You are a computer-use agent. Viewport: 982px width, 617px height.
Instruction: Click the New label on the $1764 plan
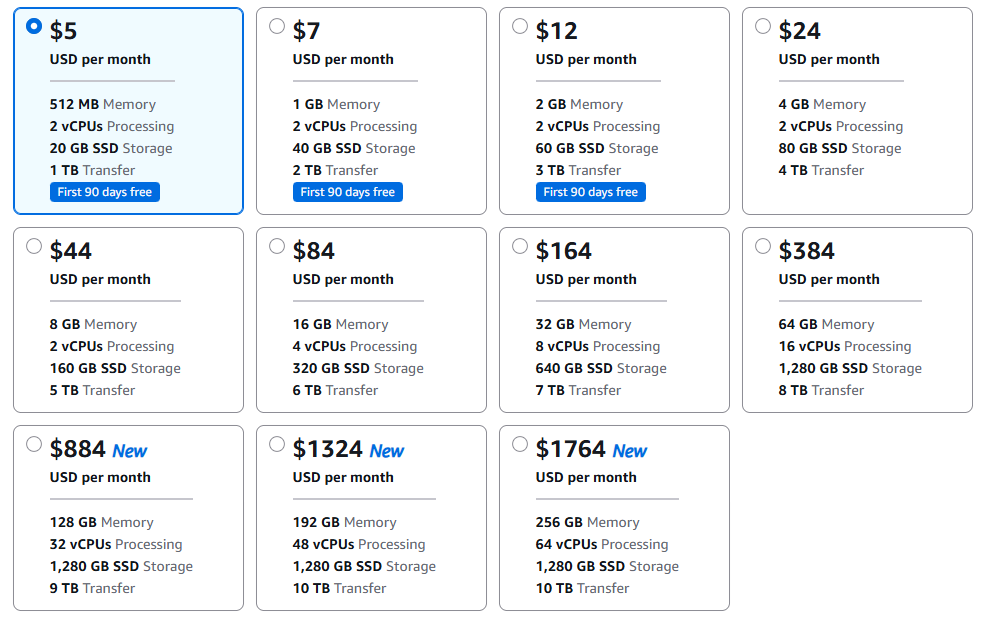pos(629,451)
